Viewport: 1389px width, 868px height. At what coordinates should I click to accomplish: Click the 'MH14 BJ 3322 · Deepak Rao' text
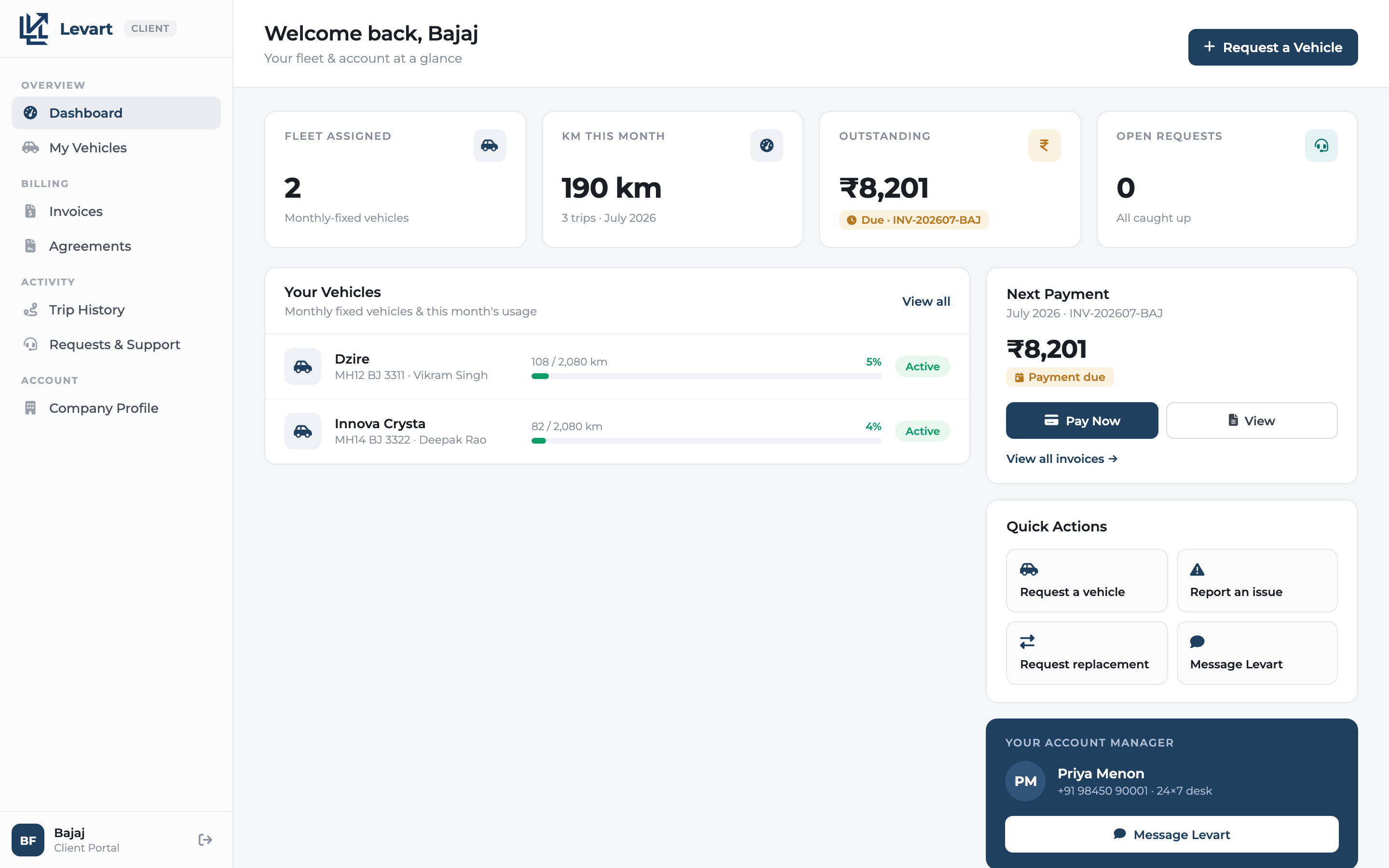410,440
